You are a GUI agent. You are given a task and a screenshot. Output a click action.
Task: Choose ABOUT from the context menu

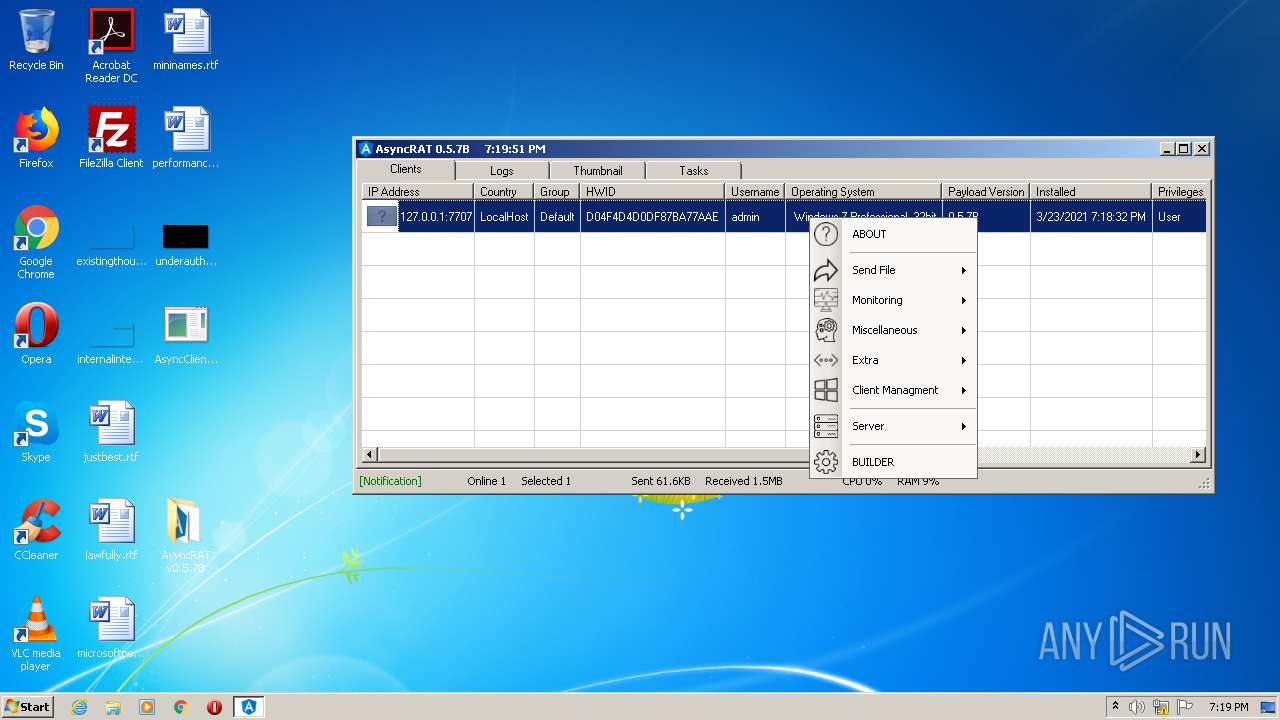[869, 234]
